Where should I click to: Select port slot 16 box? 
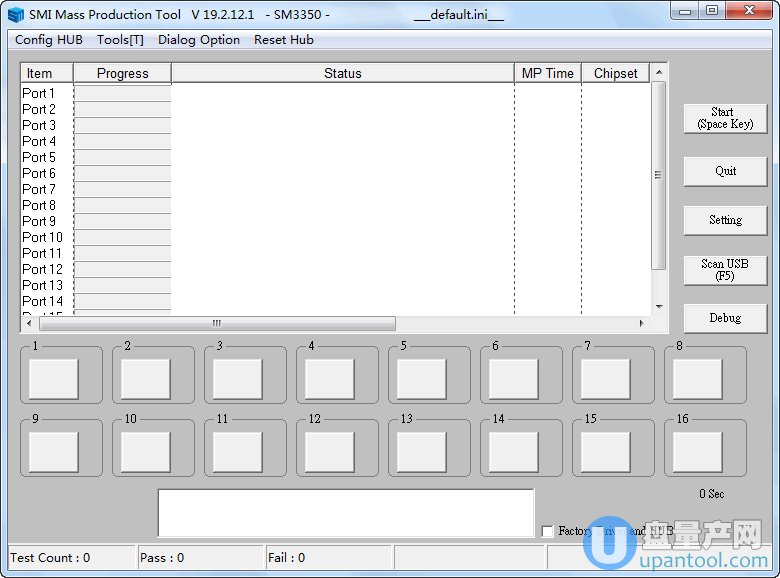pos(698,452)
